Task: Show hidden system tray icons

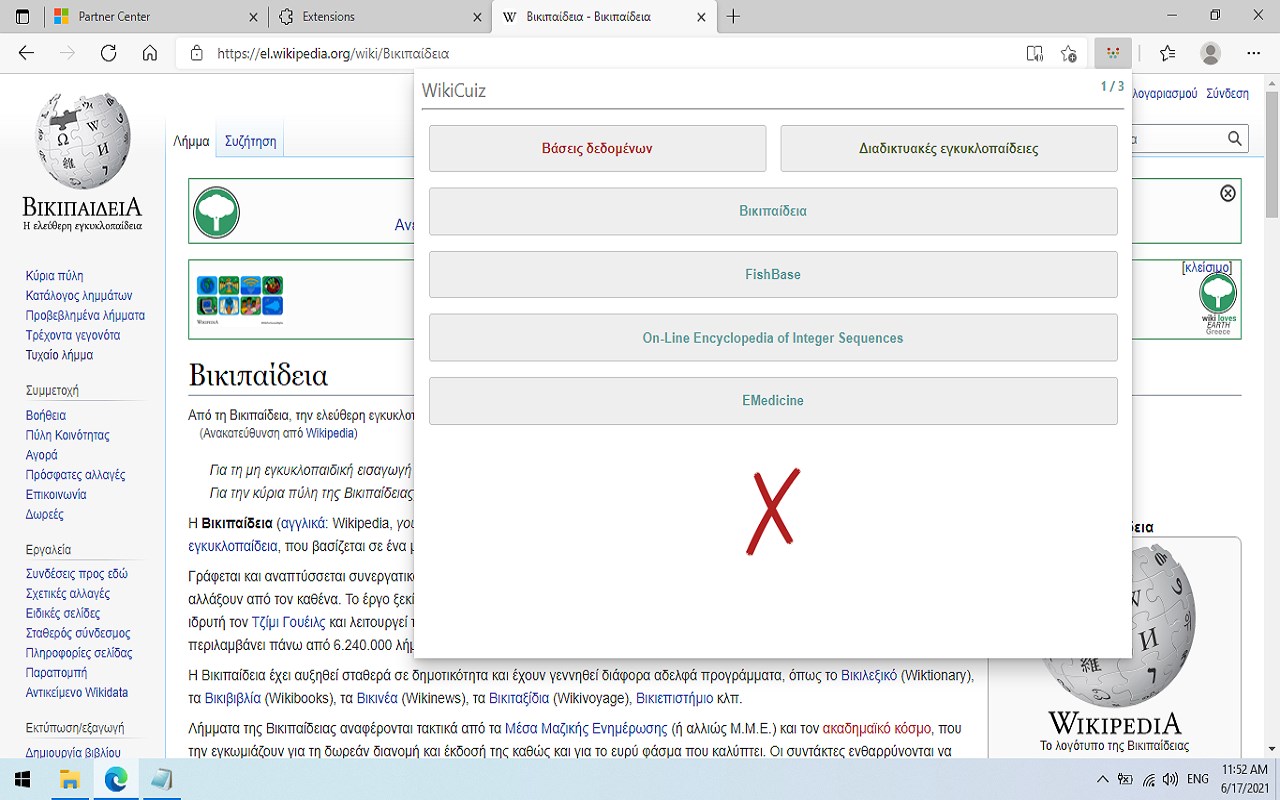Action: [1102, 779]
